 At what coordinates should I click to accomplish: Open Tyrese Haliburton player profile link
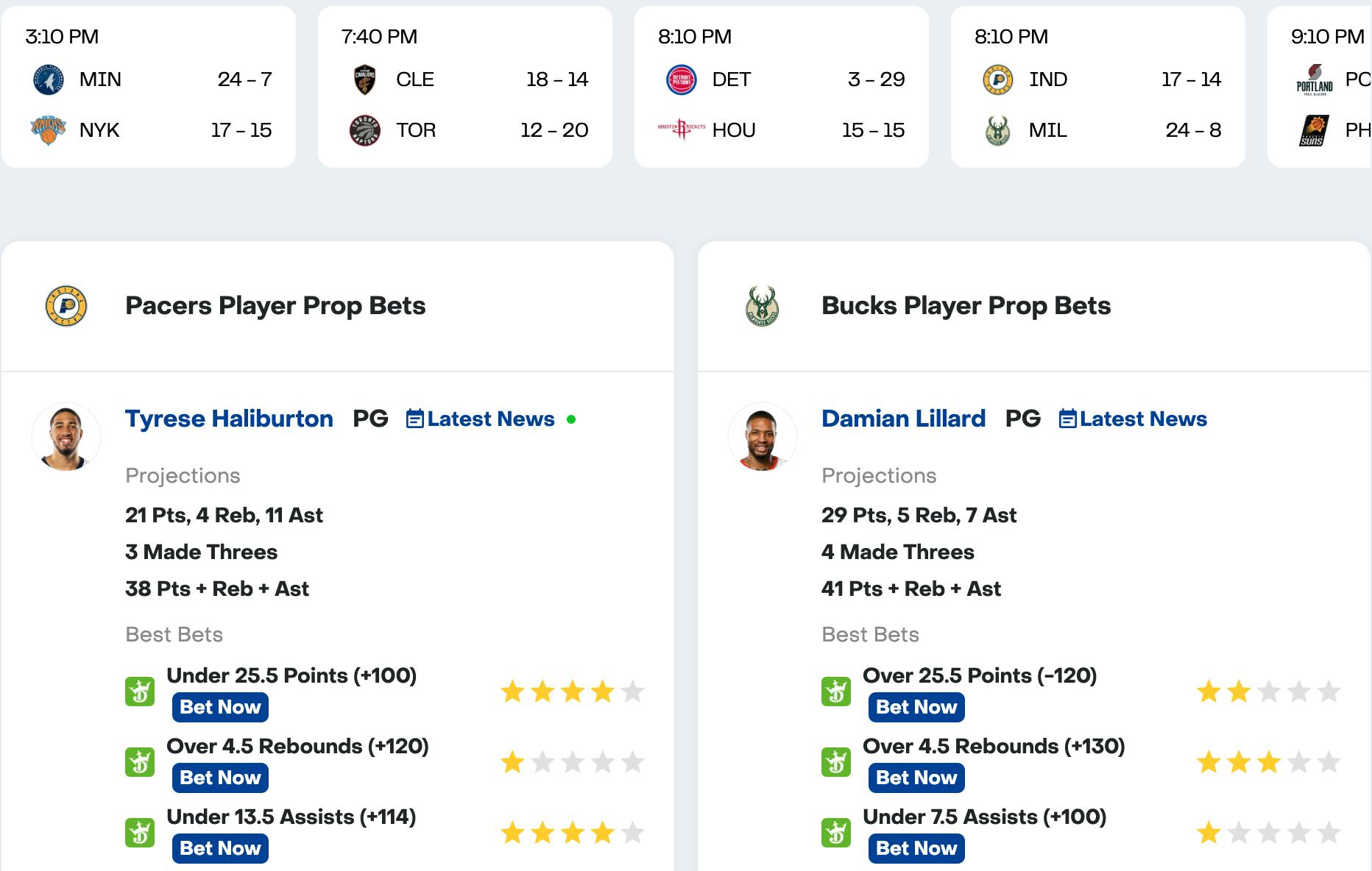point(229,419)
